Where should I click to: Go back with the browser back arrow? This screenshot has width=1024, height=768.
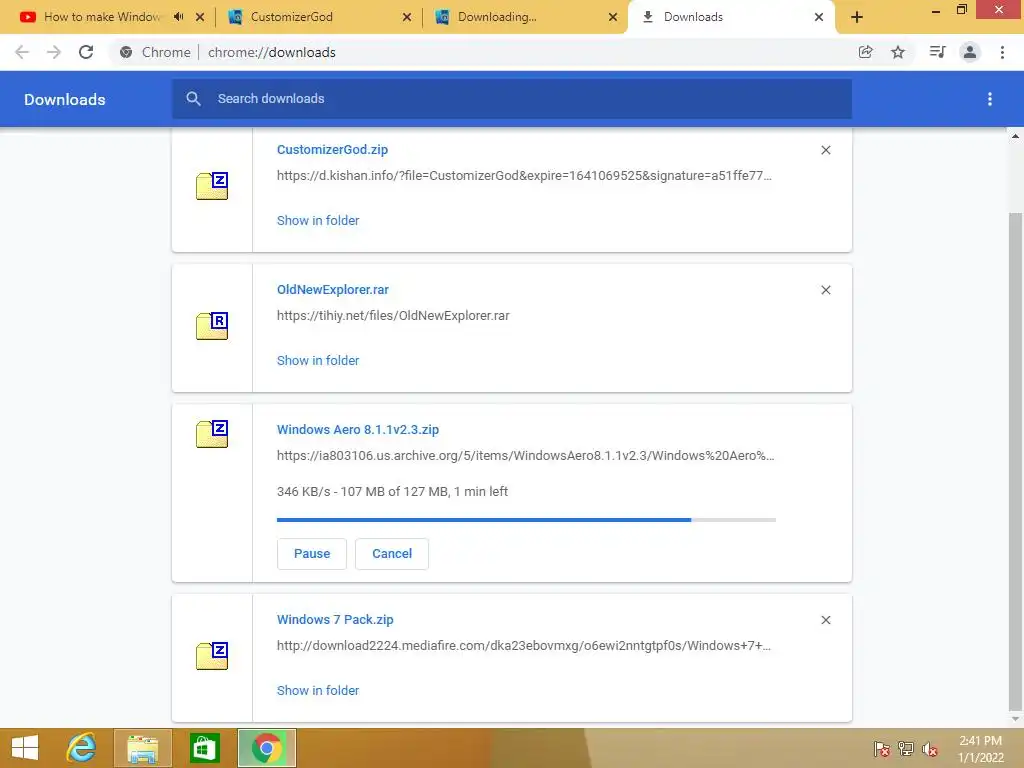[x=22, y=52]
